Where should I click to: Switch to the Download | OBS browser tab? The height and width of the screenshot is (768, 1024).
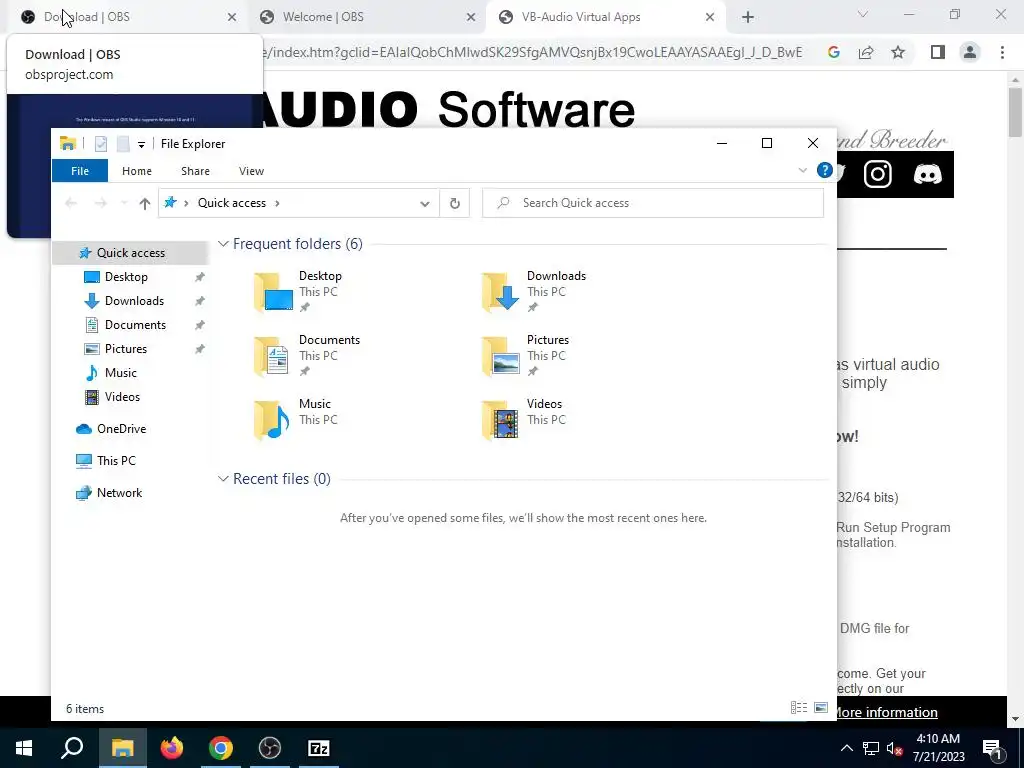[129, 17]
